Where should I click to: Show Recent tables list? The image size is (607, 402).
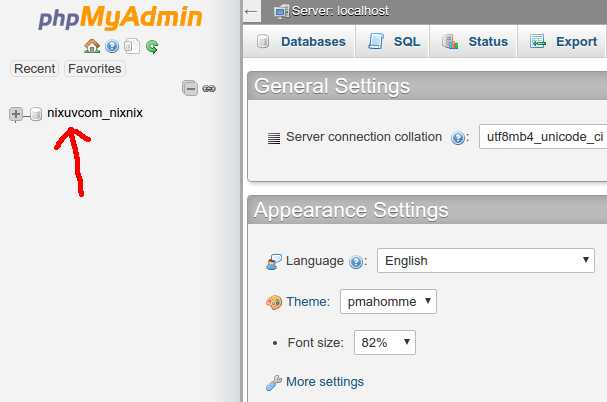34,69
